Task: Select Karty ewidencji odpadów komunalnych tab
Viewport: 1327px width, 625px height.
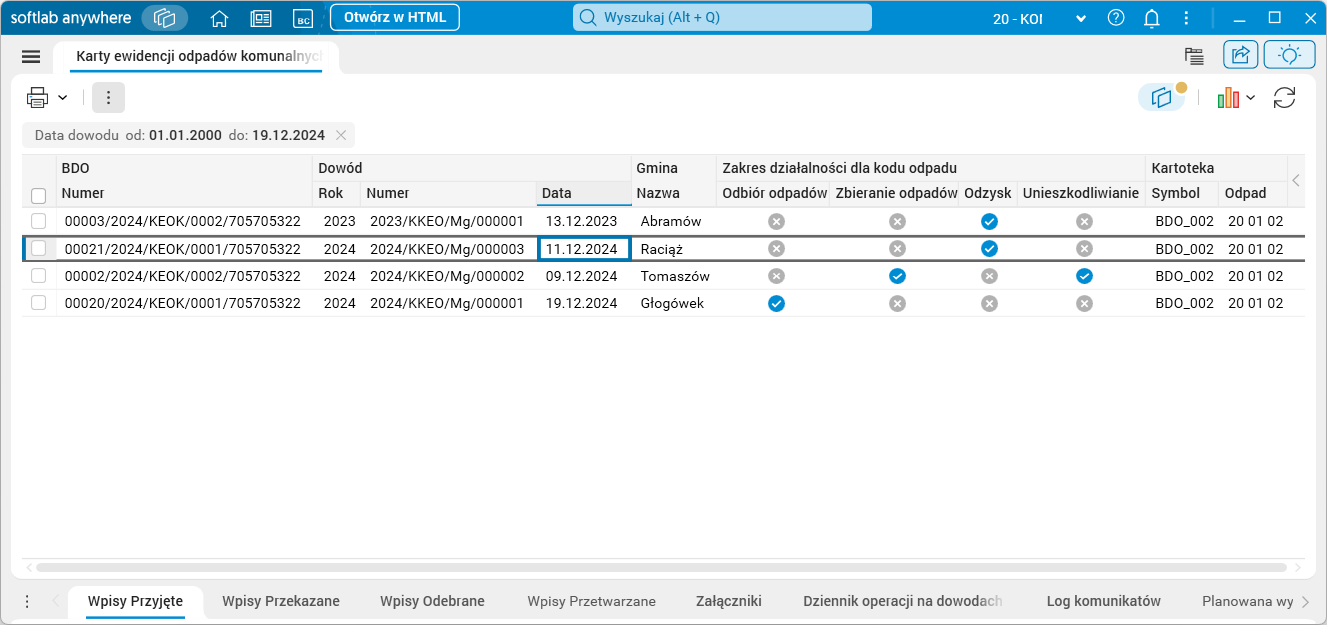Action: pyautogui.click(x=199, y=57)
